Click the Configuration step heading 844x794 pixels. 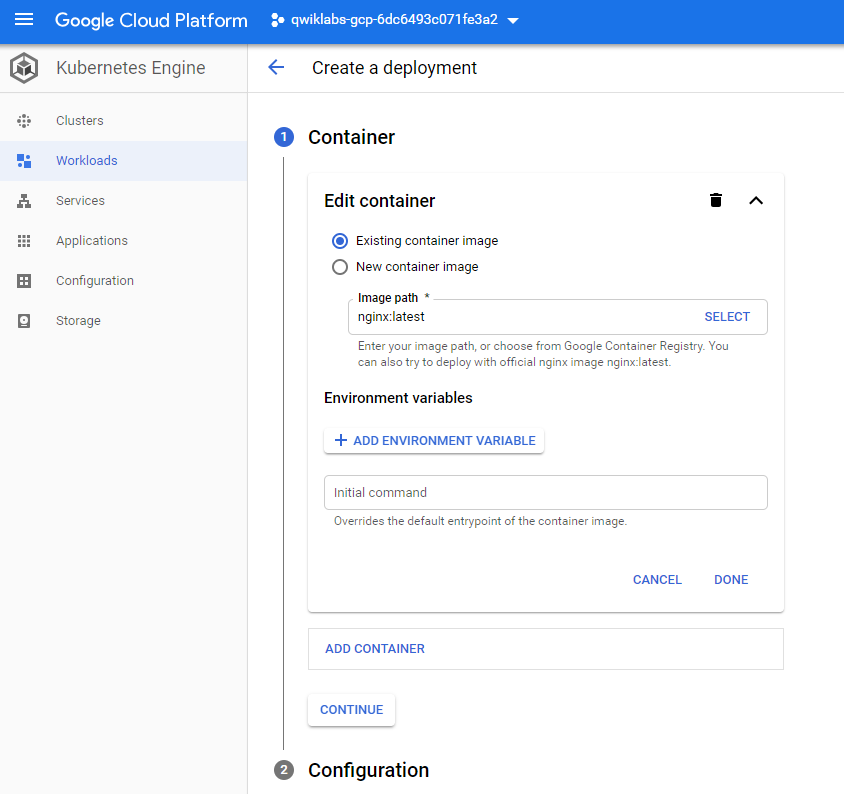coord(368,770)
